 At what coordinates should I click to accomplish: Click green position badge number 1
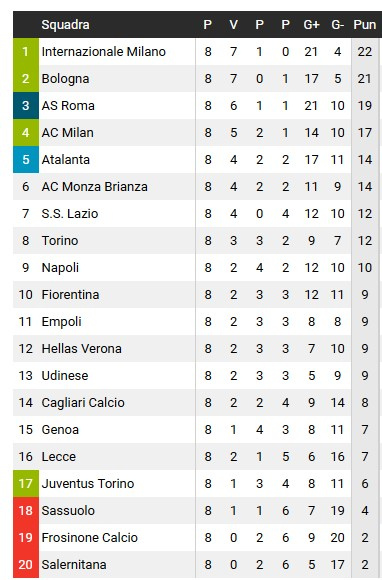(x=26, y=52)
